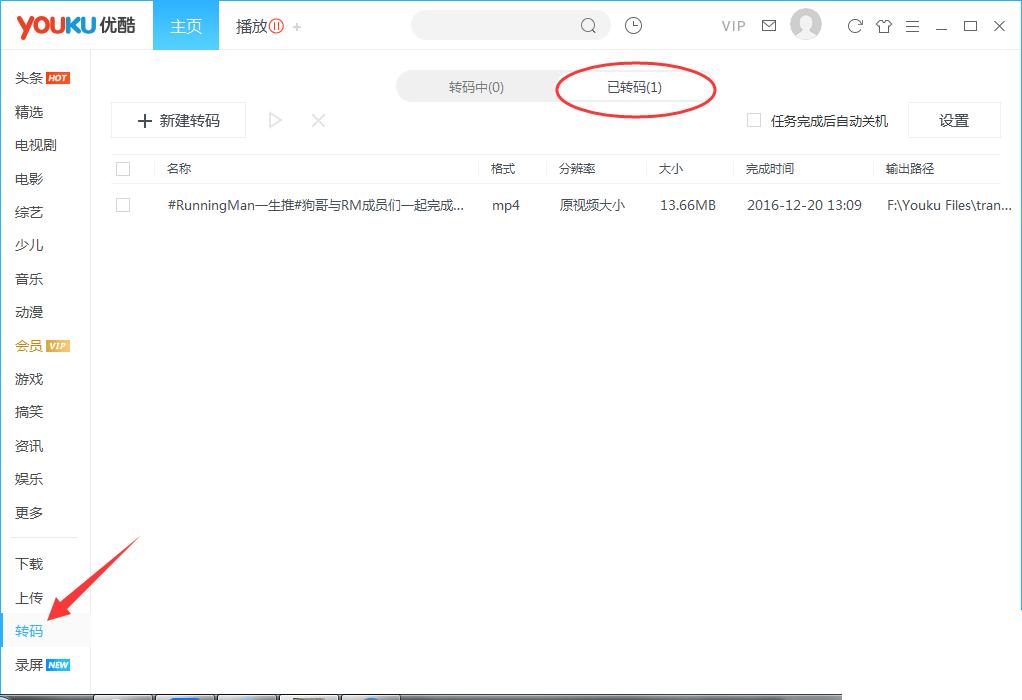Screen dimensions: 1022x700
Task: Click the refresh icon
Action: pyautogui.click(x=854, y=26)
